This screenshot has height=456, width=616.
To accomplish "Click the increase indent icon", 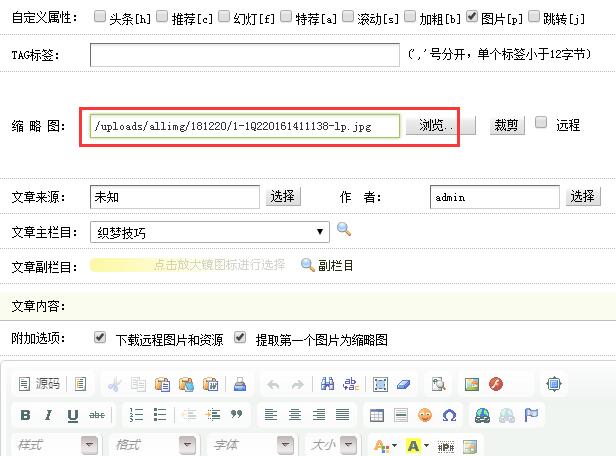I will 213,415.
